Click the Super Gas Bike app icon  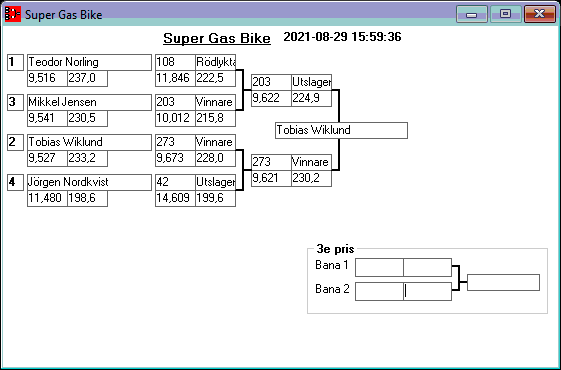[x=13, y=14]
